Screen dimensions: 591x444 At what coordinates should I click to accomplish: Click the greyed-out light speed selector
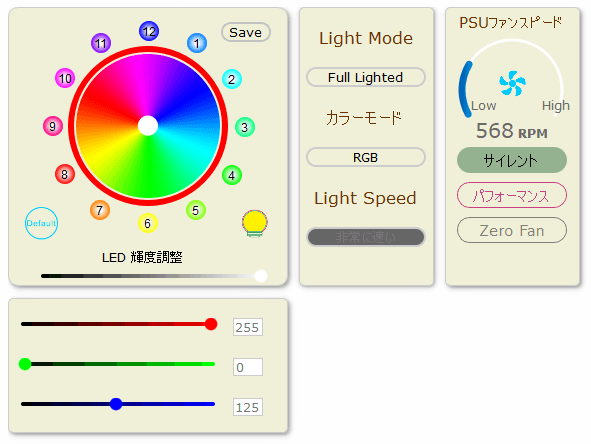click(366, 237)
